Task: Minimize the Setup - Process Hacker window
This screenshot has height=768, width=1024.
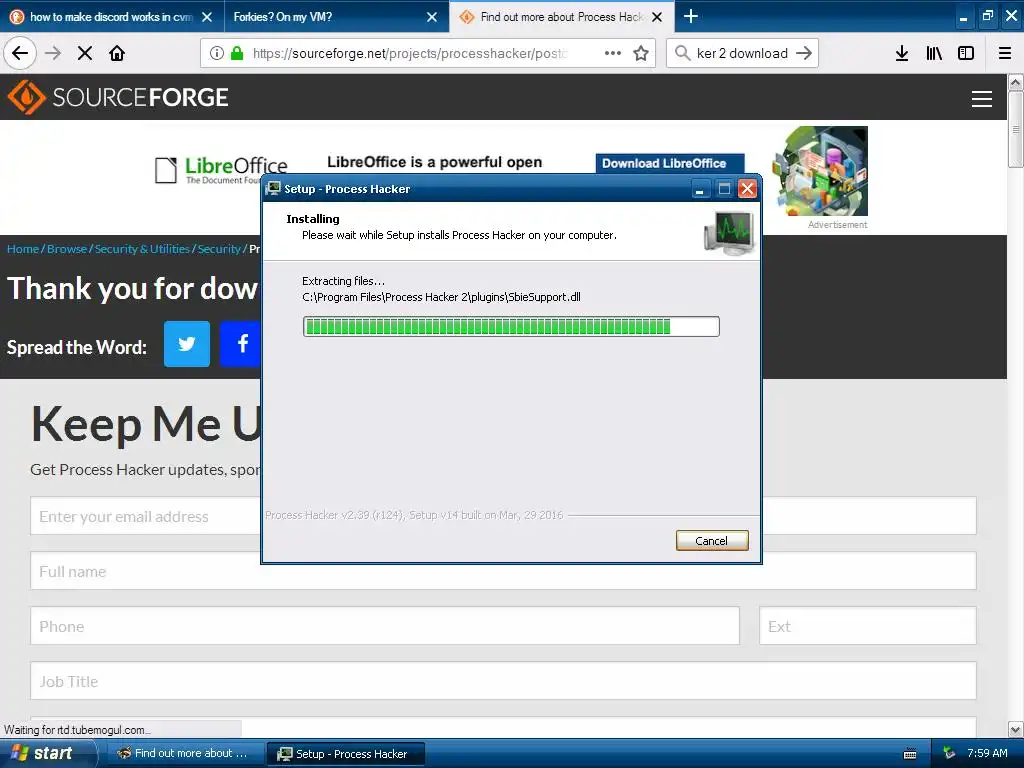Action: pos(699,189)
